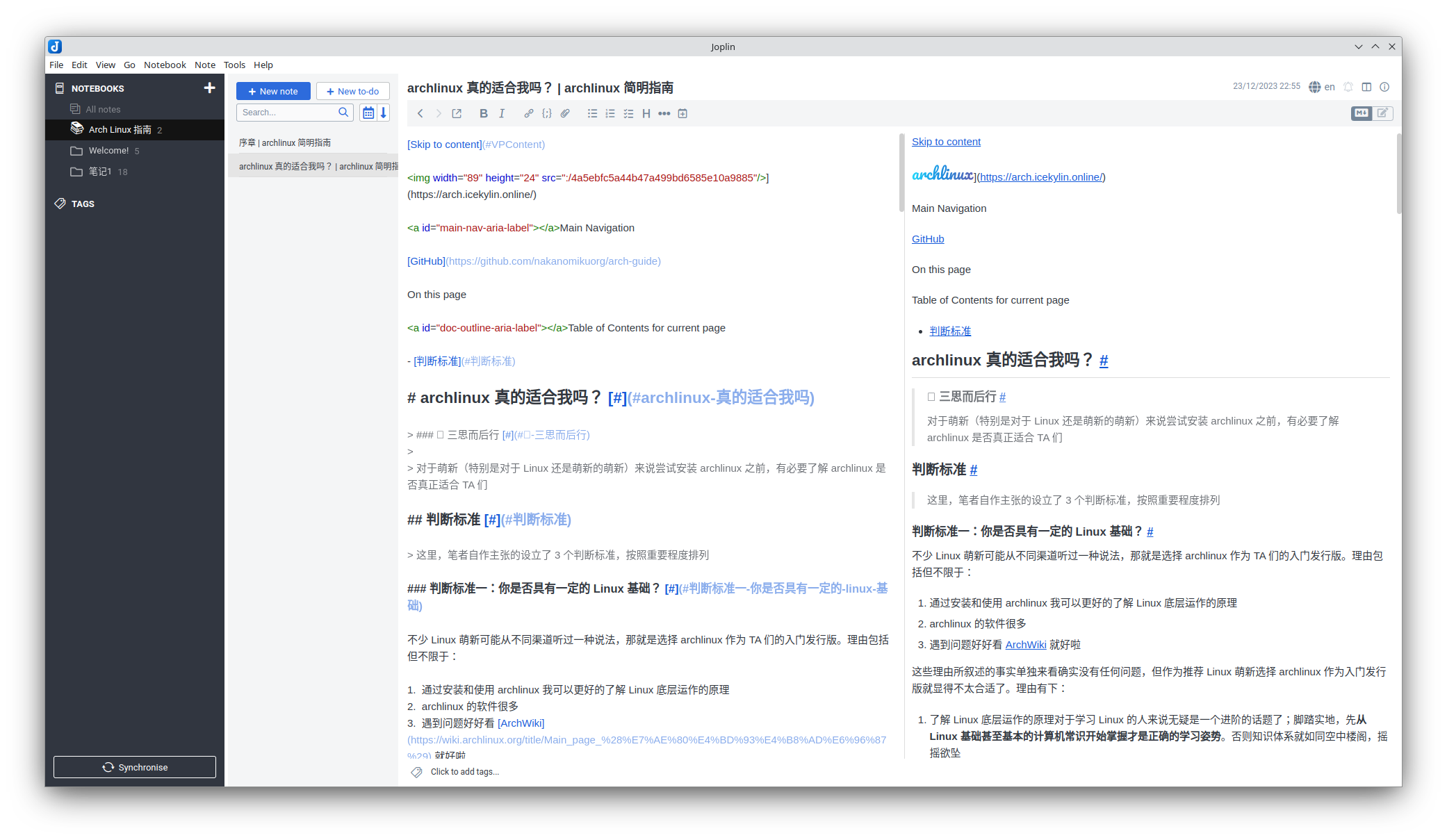Open the sort-by-field calendar dropdown

click(368, 113)
